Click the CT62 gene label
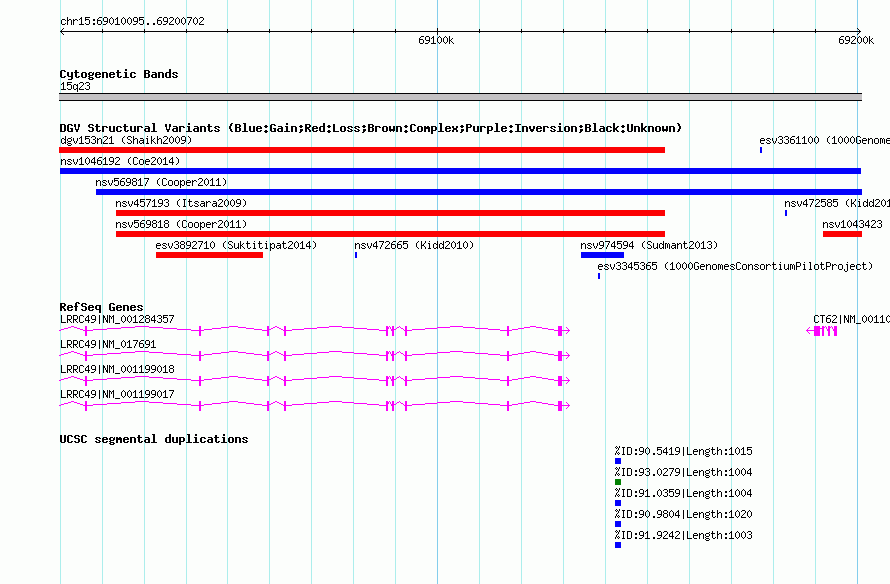Viewport: 890px width, 584px height. tap(851, 319)
